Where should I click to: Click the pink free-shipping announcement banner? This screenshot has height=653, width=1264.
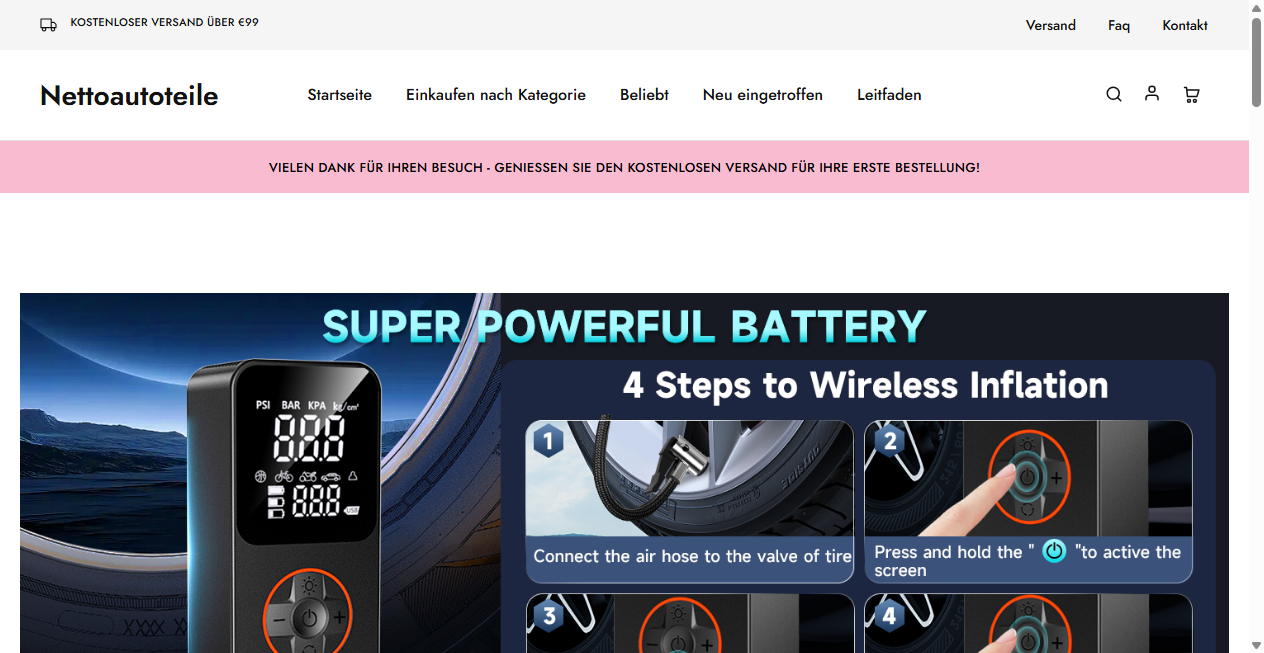[x=624, y=167]
